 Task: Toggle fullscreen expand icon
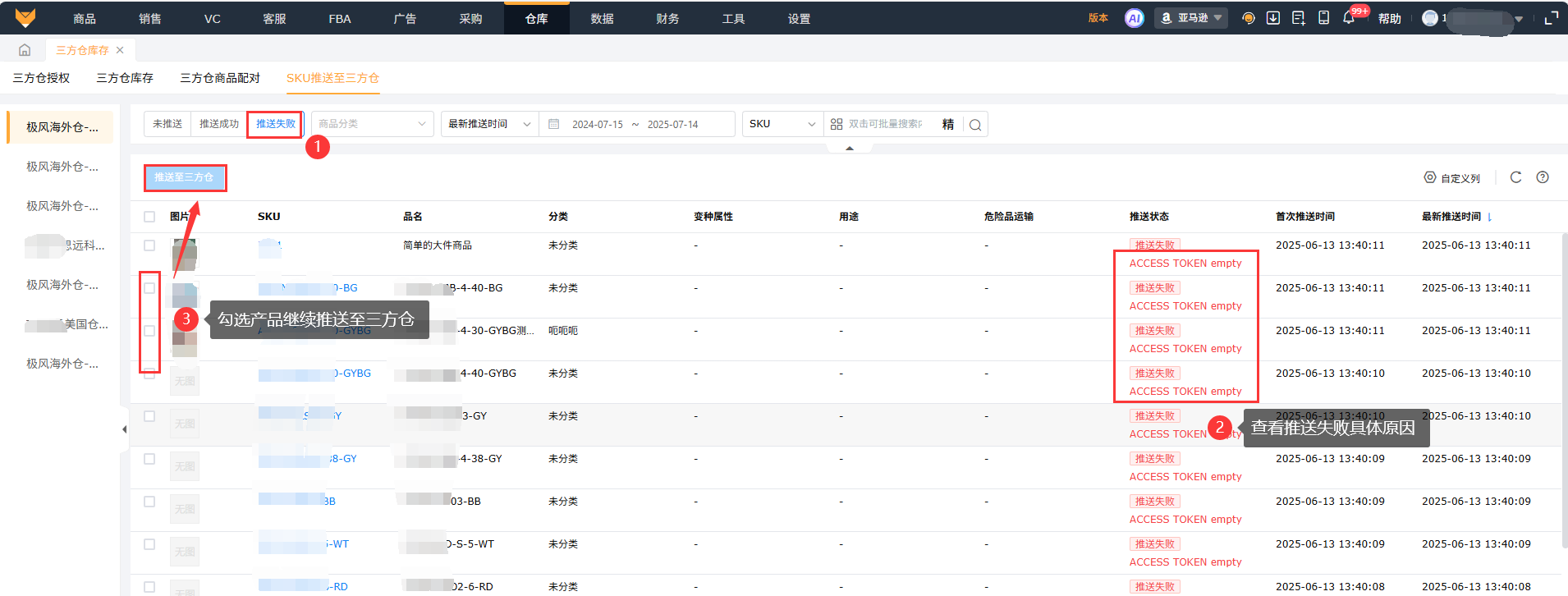click(1551, 18)
